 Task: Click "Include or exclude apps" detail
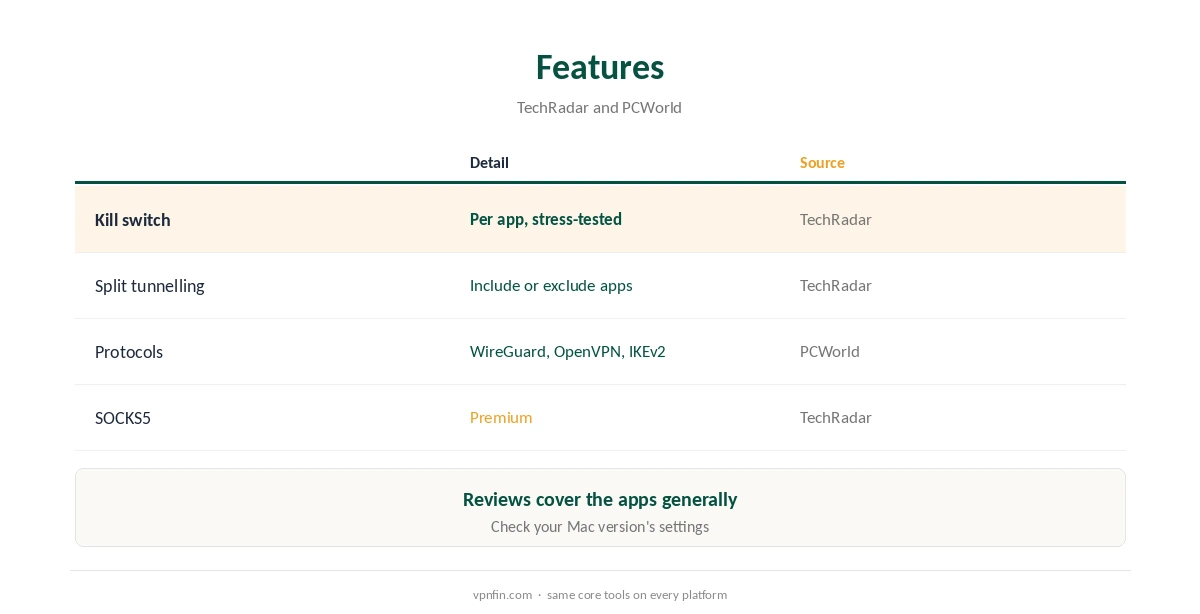click(551, 286)
